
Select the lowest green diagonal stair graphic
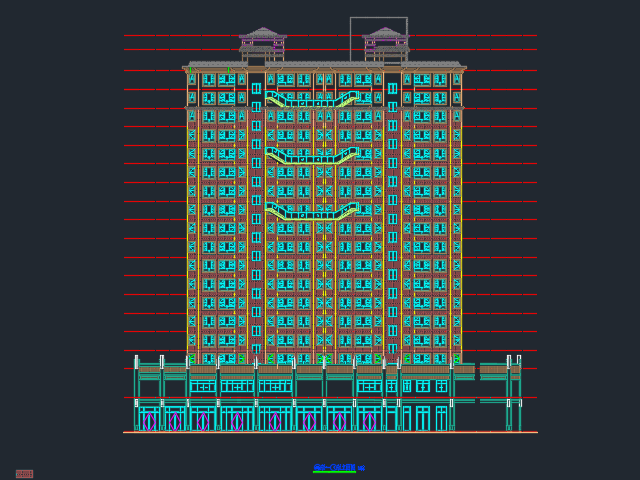312,211
